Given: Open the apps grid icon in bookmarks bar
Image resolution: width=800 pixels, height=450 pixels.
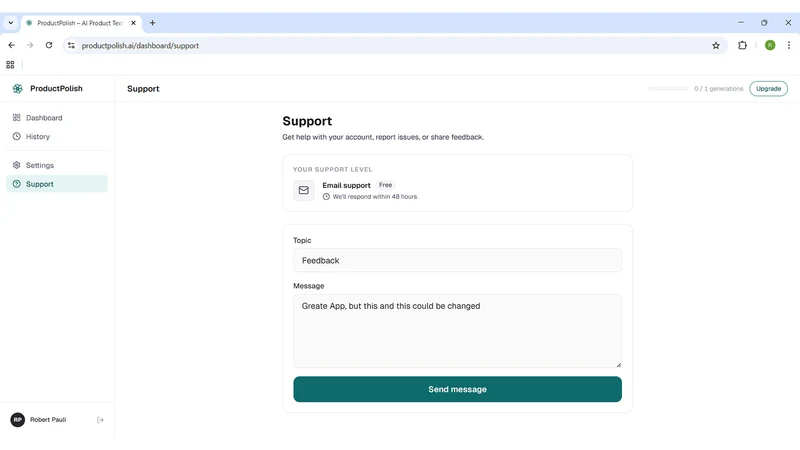Looking at the screenshot, I should (x=10, y=65).
